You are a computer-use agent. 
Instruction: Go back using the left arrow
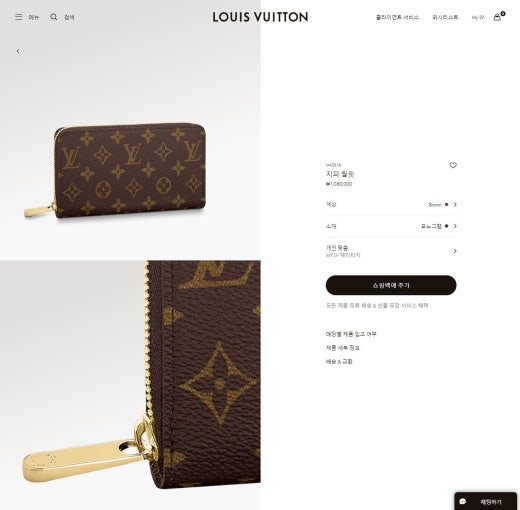point(18,51)
